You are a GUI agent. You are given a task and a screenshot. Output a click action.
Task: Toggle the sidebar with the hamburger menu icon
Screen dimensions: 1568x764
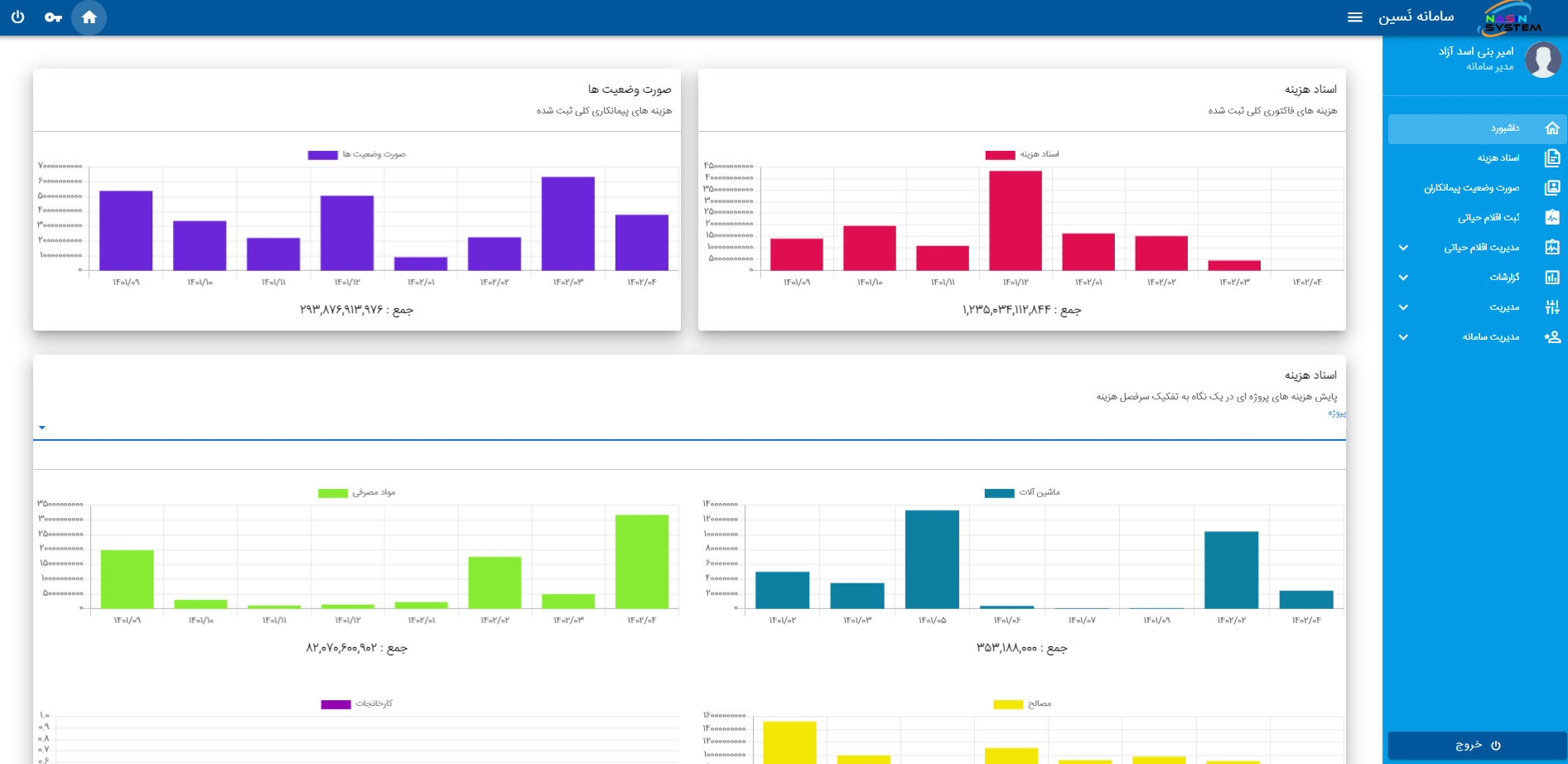coord(1355,17)
